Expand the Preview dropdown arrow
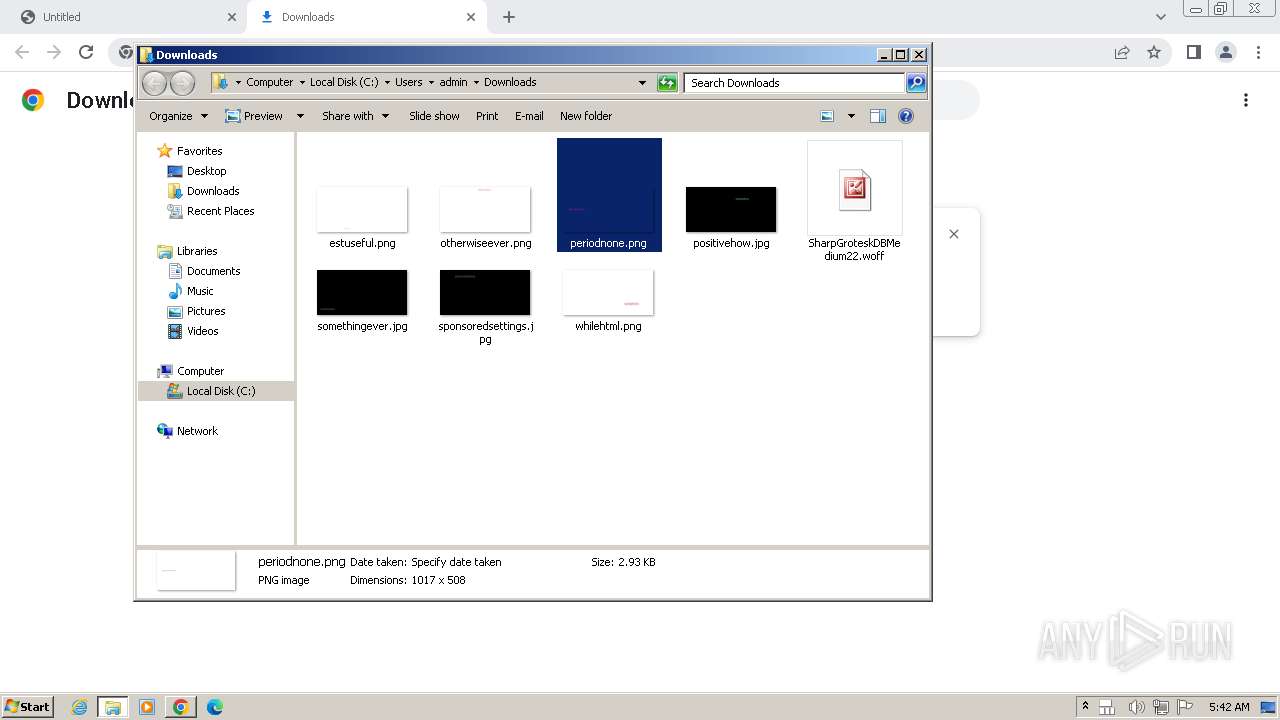 click(x=299, y=116)
